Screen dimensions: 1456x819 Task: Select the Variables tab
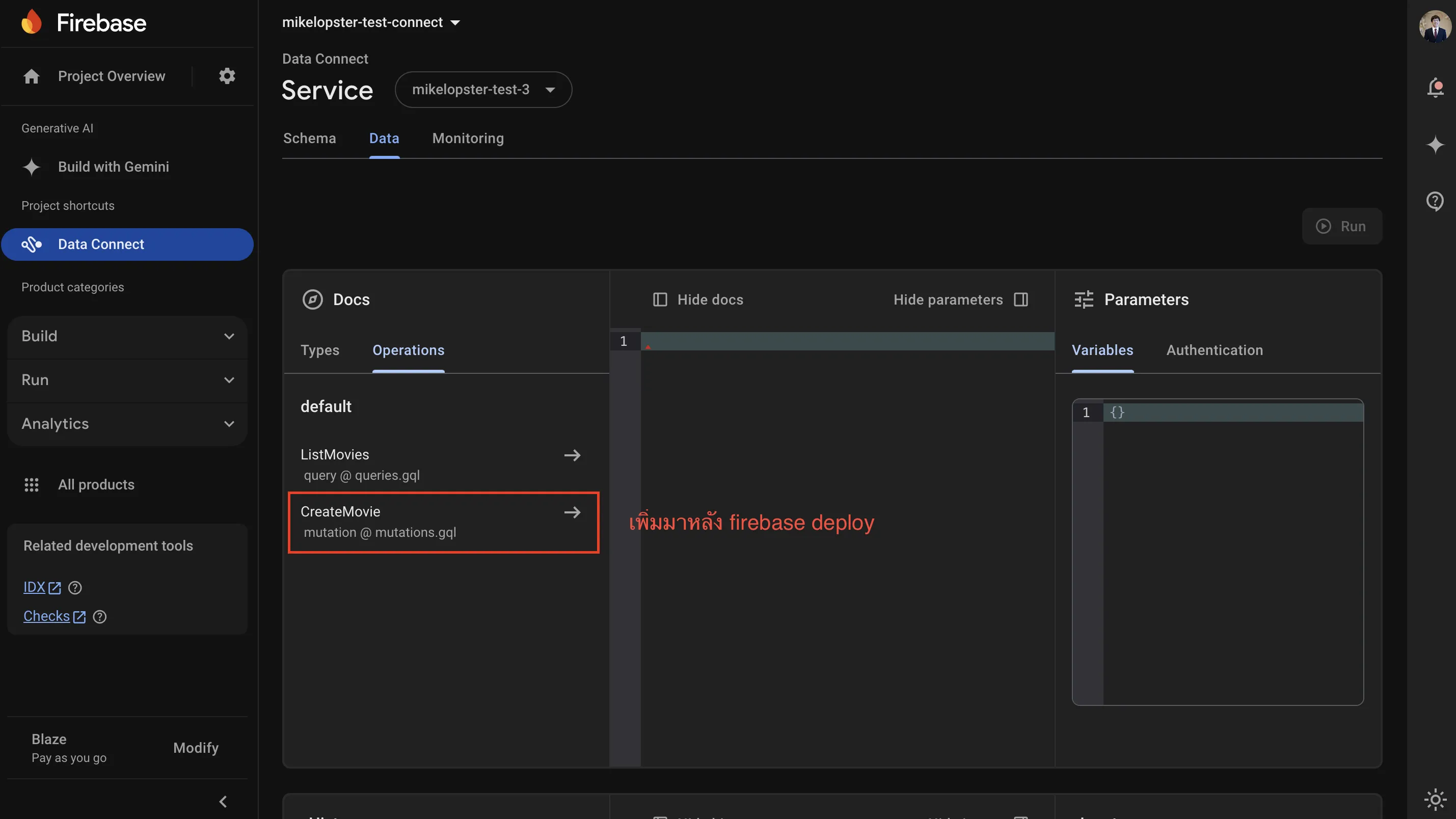(x=1103, y=350)
